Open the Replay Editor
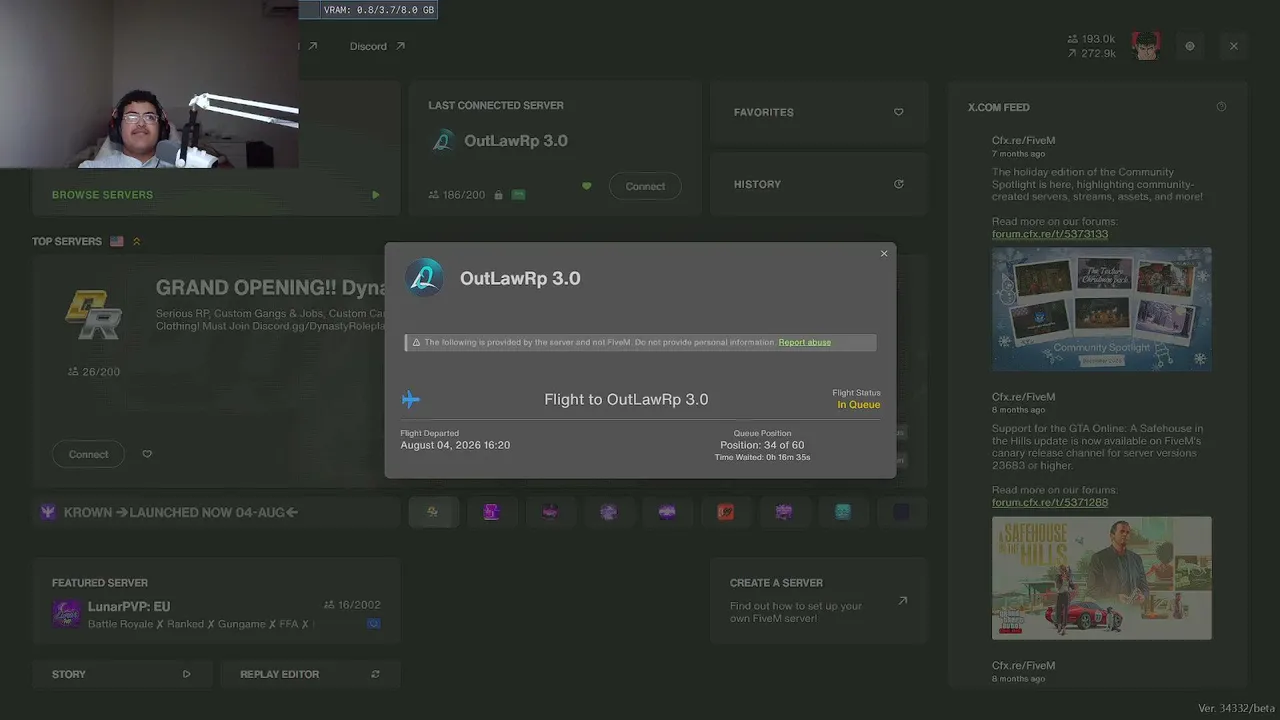Viewport: 1280px width, 720px height. click(310, 674)
